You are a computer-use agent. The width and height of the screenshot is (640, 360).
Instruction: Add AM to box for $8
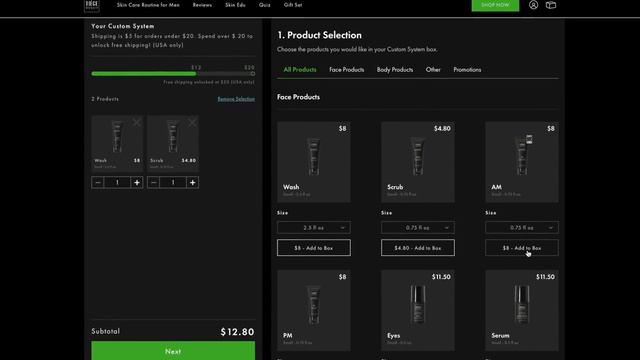pyautogui.click(x=522, y=248)
